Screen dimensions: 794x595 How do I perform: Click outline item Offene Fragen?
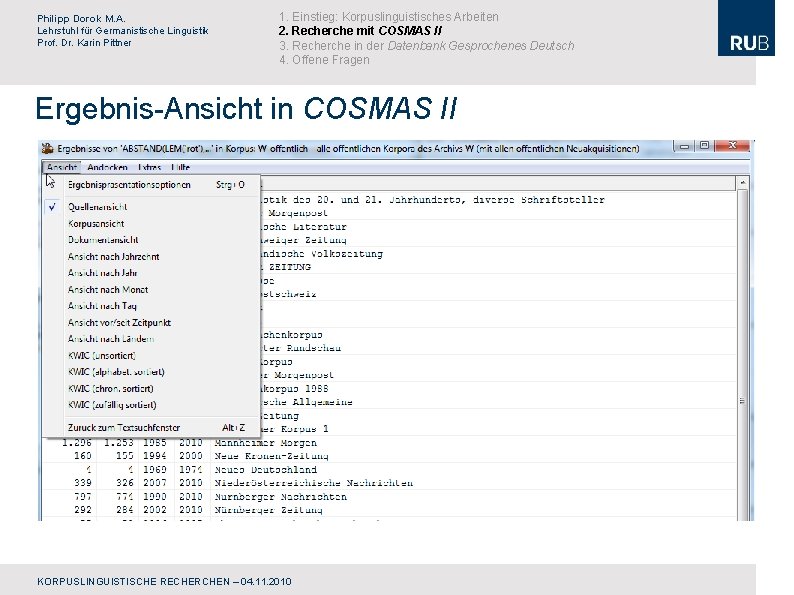click(324, 60)
